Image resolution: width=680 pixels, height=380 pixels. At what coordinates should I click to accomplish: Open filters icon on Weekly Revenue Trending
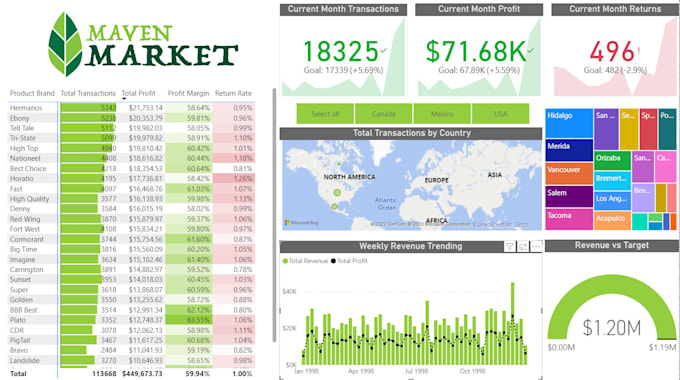point(510,247)
